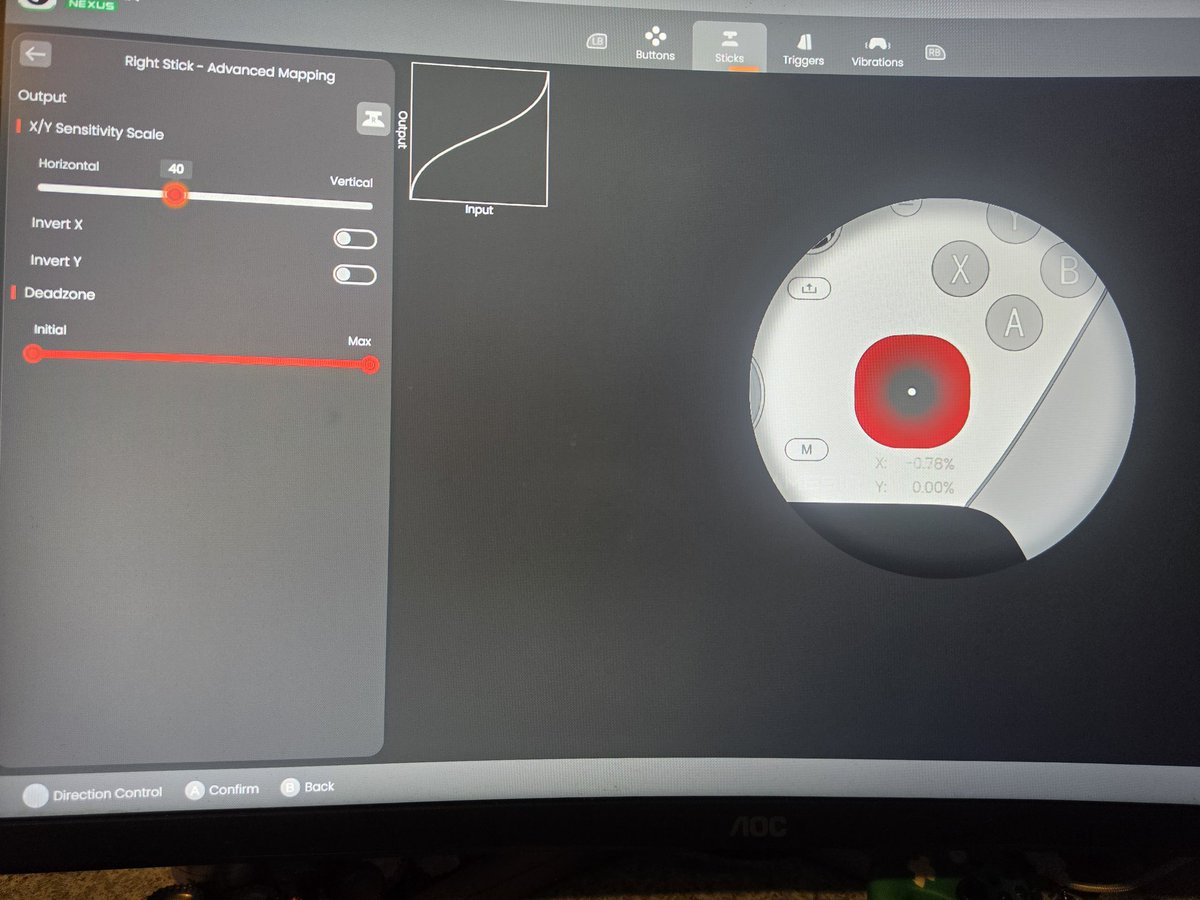Image resolution: width=1200 pixels, height=900 pixels.
Task: Toggle the Invert X switch
Action: pyautogui.click(x=355, y=239)
